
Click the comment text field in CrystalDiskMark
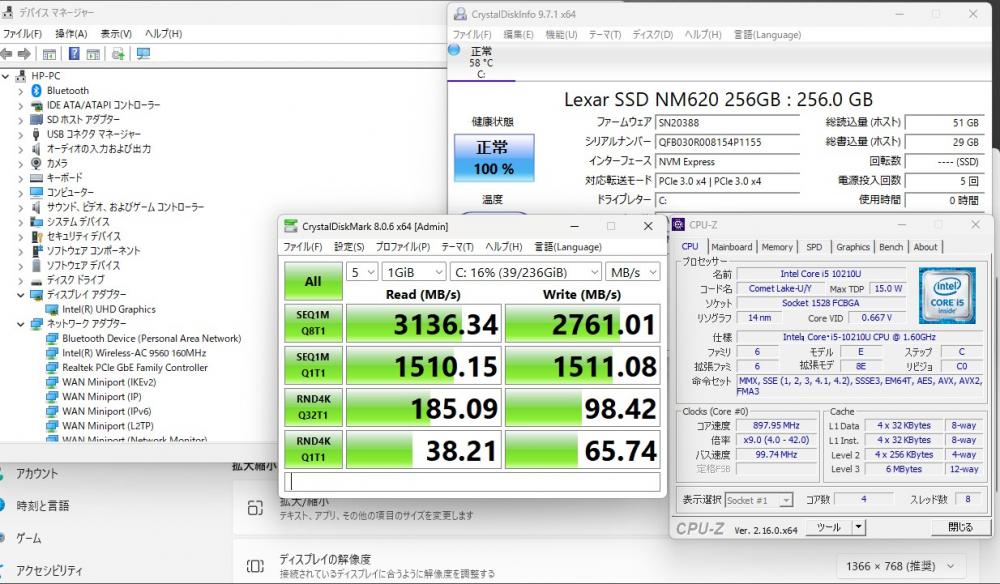(x=472, y=481)
